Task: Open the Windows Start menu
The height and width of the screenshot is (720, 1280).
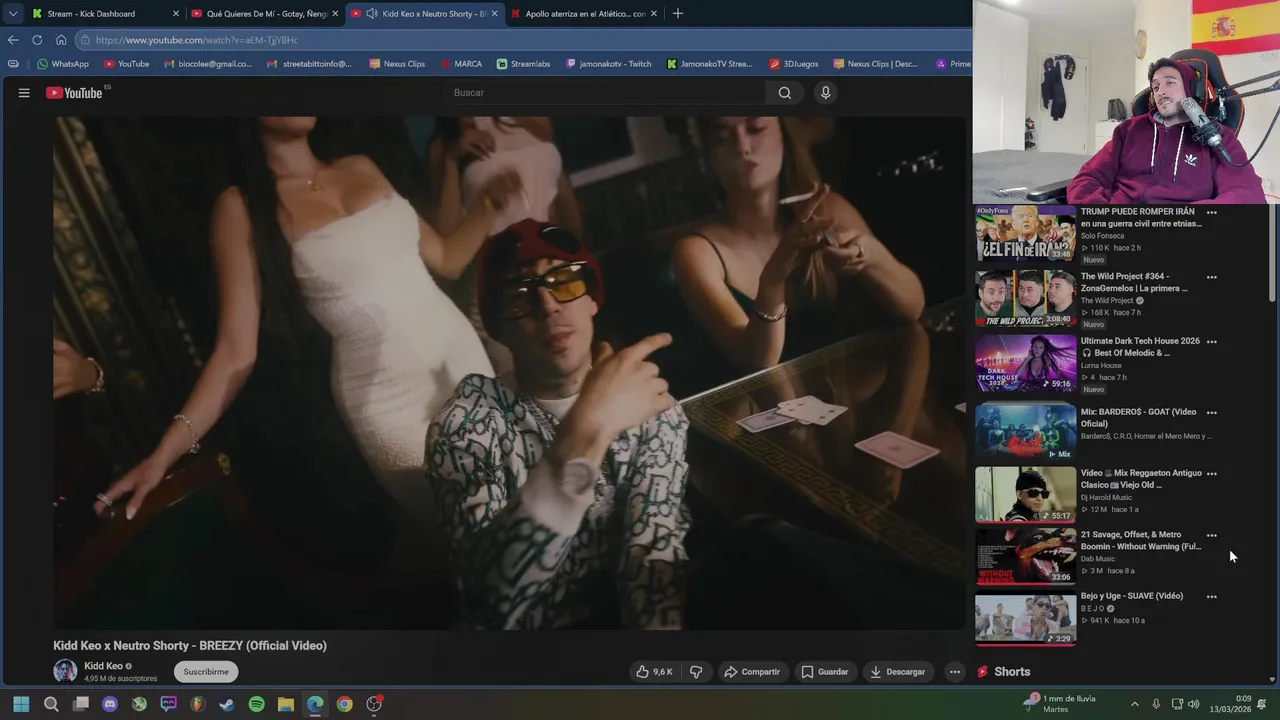Action: pos(21,704)
